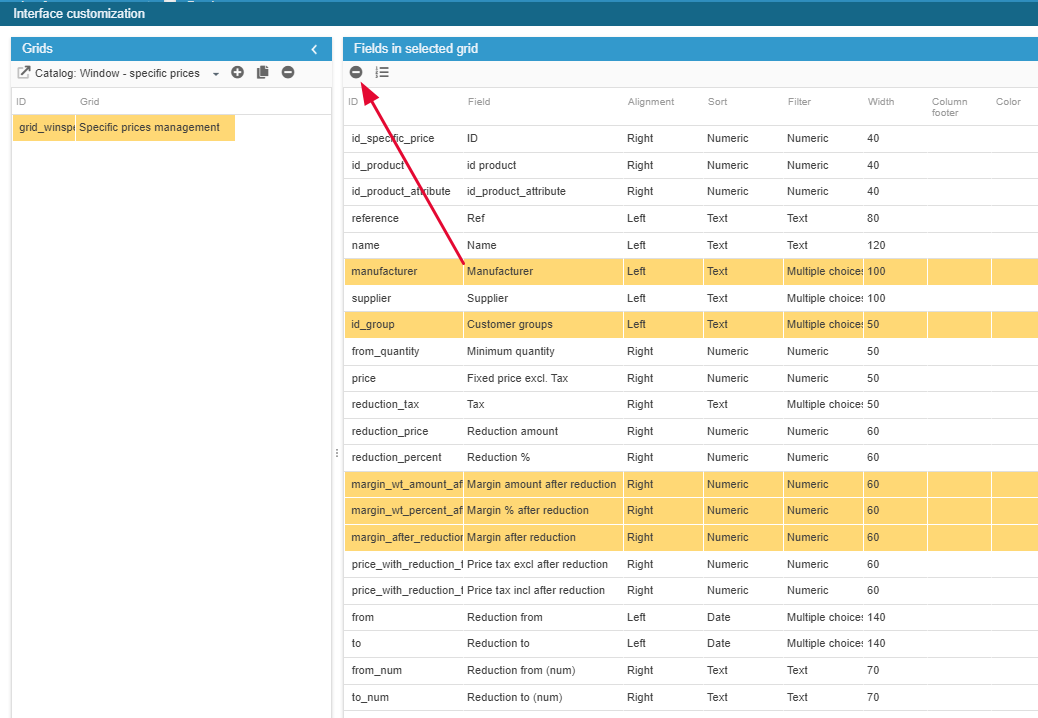Click the external link icon beside Catalog
The width and height of the screenshot is (1038, 718).
[x=24, y=73]
